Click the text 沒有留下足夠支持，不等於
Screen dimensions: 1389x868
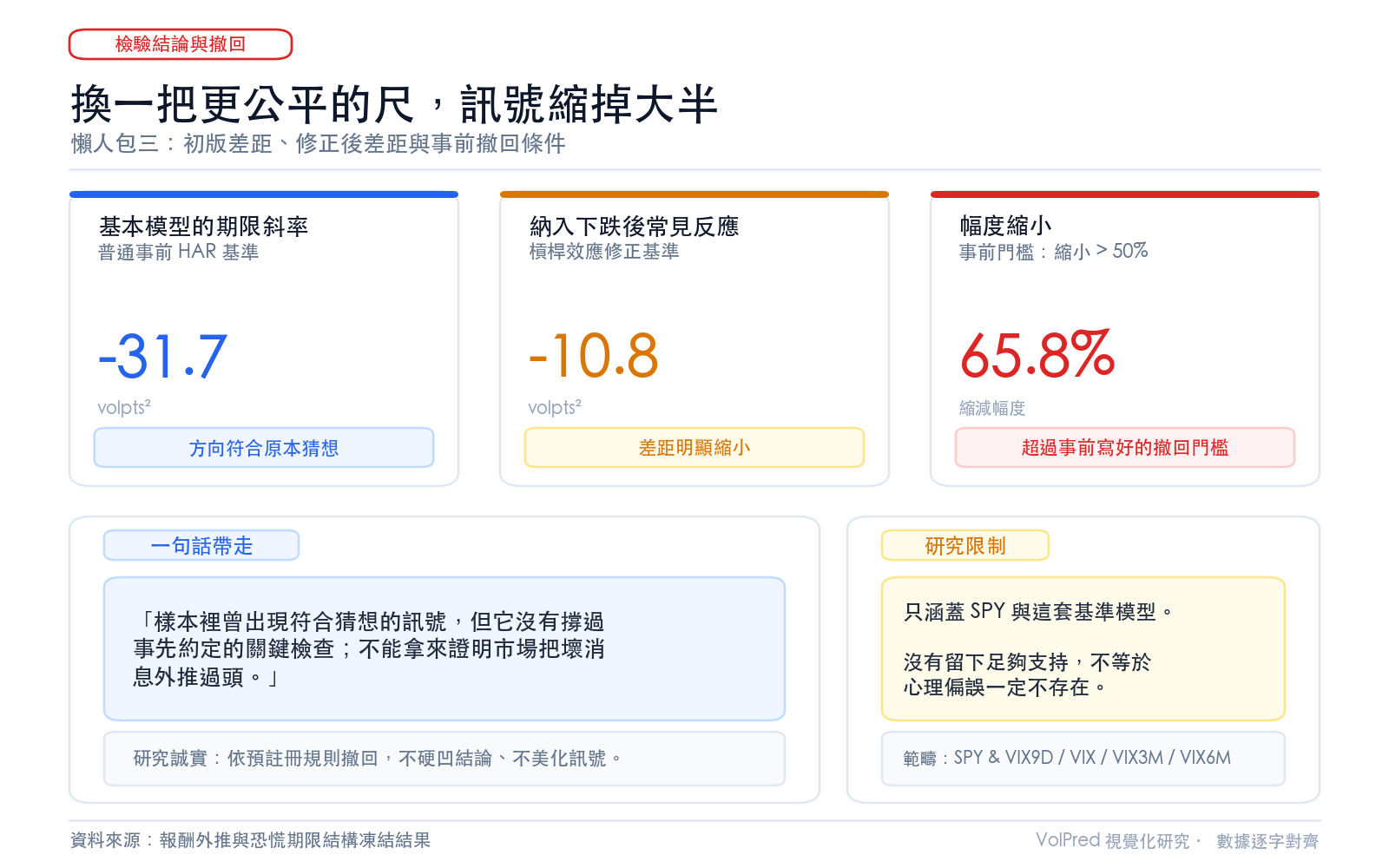[1027, 663]
